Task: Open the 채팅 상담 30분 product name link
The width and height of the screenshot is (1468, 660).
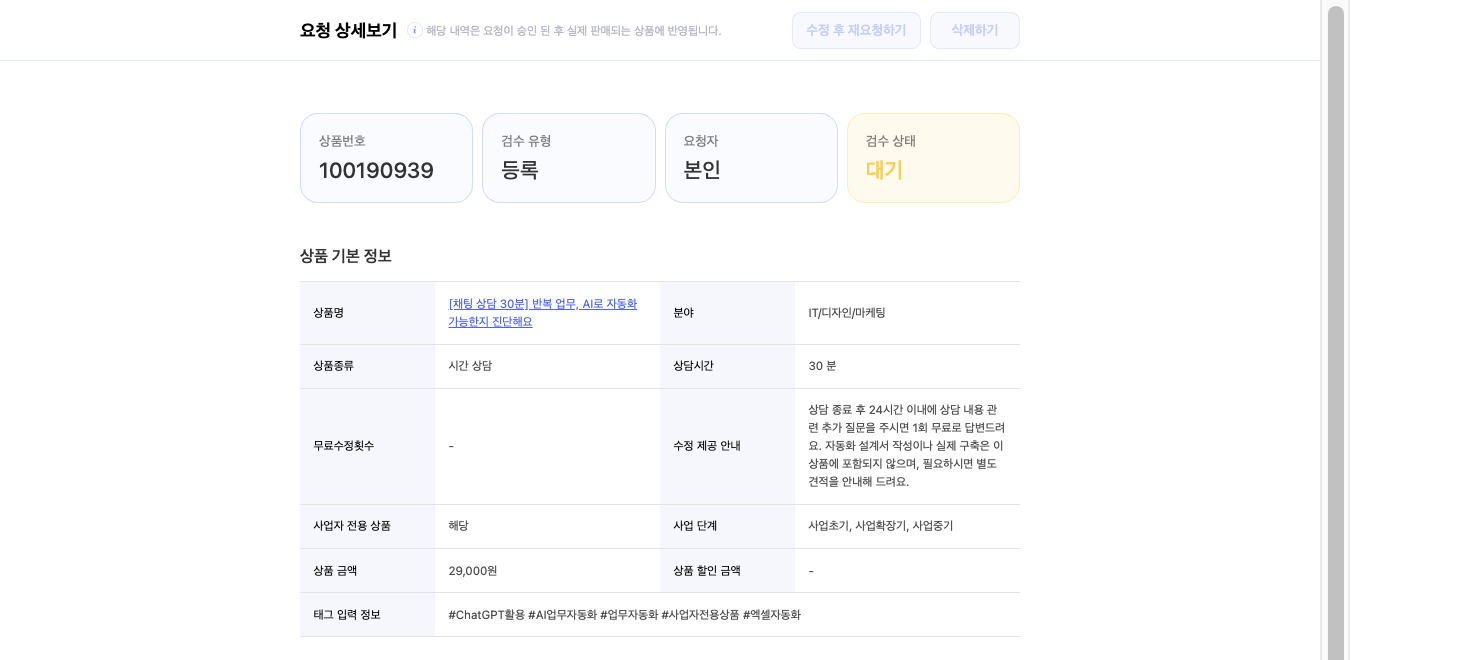Action: point(543,313)
